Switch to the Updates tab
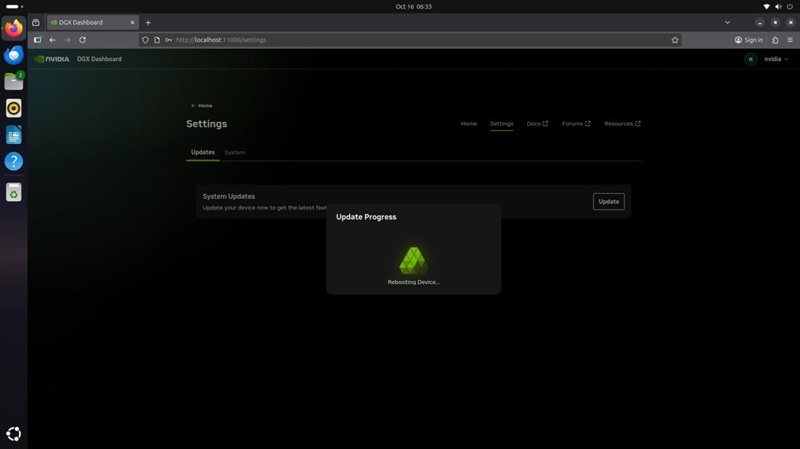800x449 pixels. [203, 152]
